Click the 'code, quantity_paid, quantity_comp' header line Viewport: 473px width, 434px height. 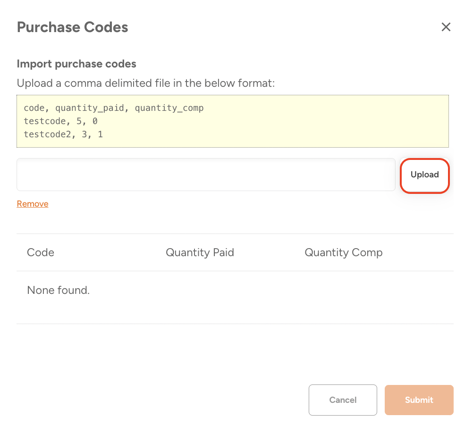click(113, 108)
